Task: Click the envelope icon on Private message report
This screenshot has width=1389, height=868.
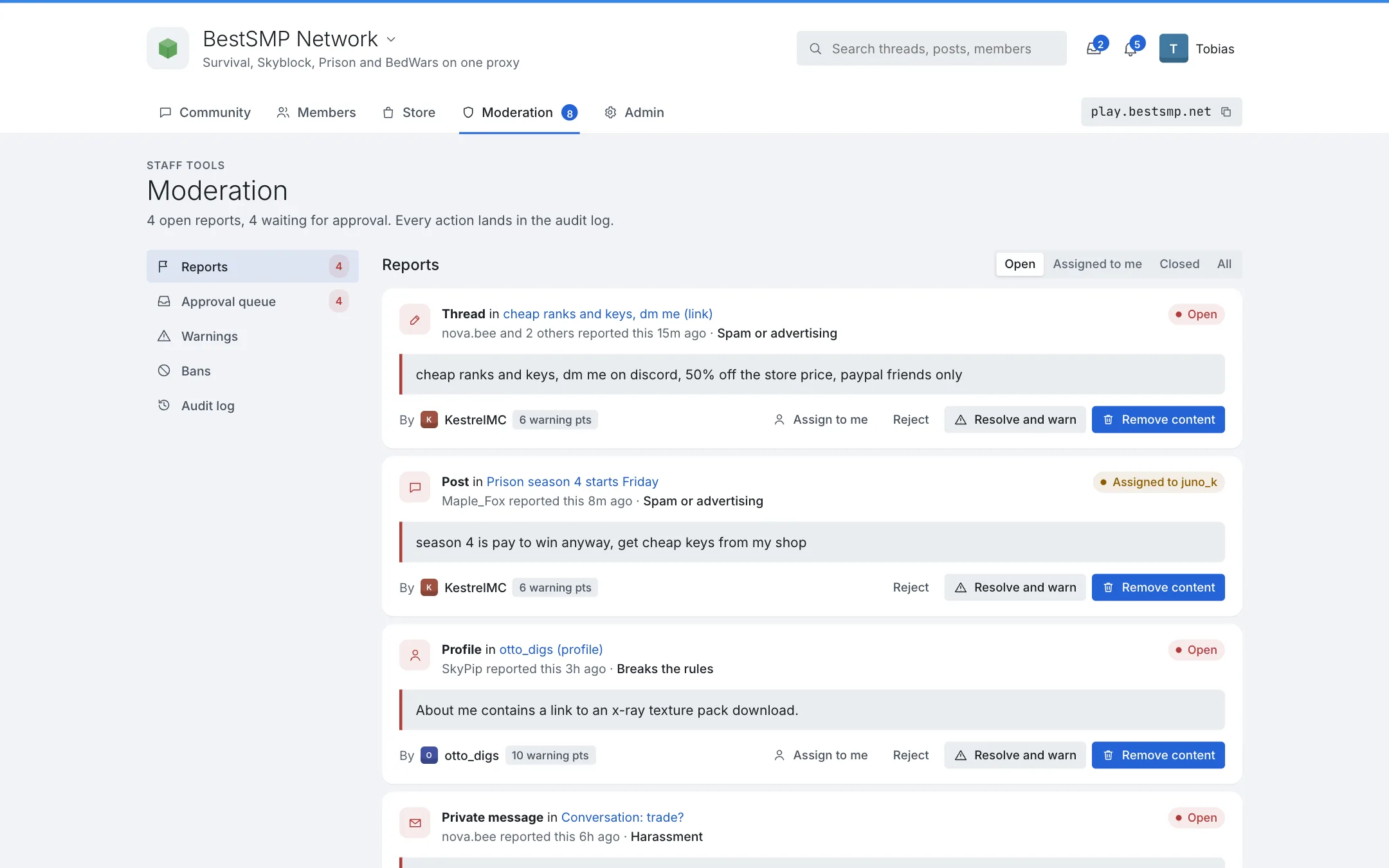Action: 415,823
